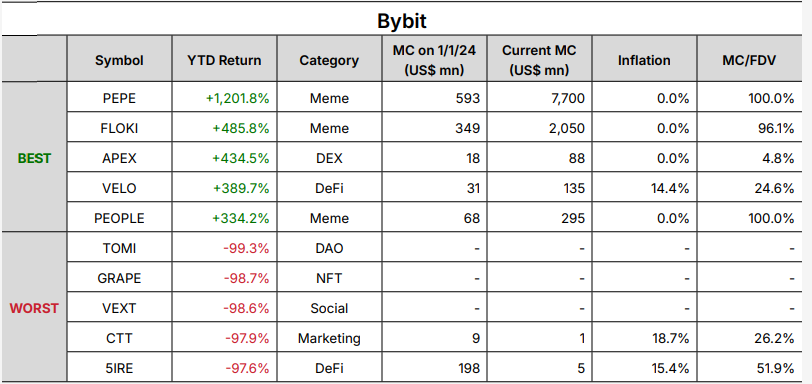The image size is (812, 384).
Task: Select the YTD Return column header
Action: point(224,59)
